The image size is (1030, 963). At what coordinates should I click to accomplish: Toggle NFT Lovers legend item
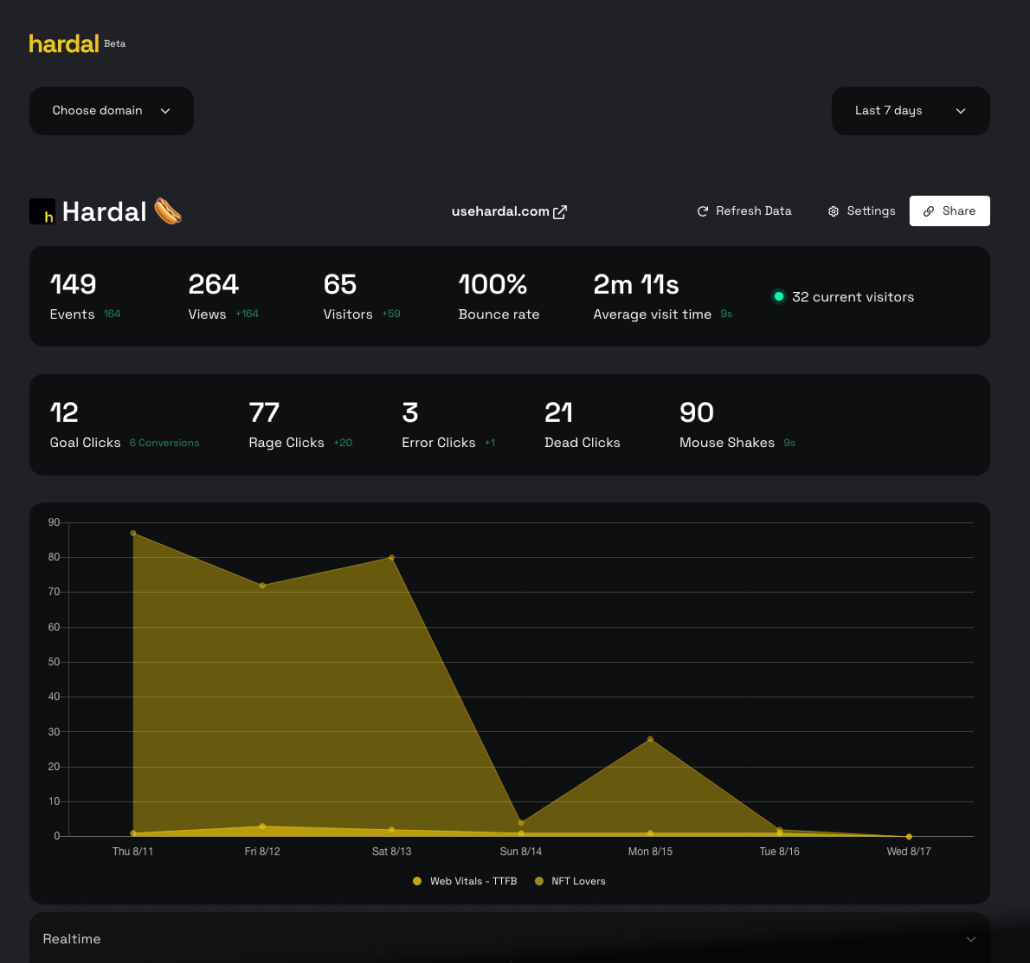570,881
